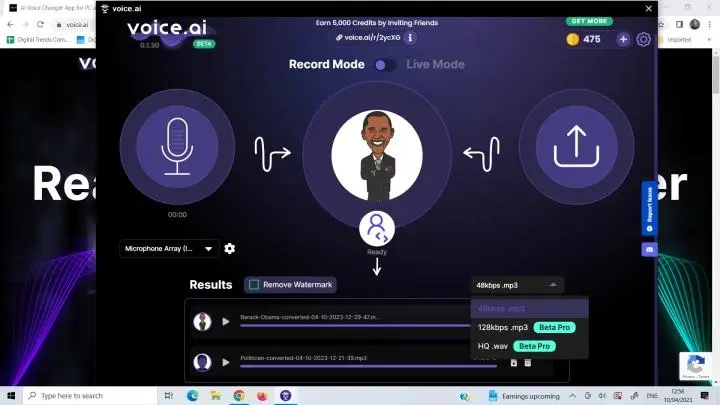The image size is (720, 405).
Task: Click the GET MORE credits button
Action: point(589,21)
